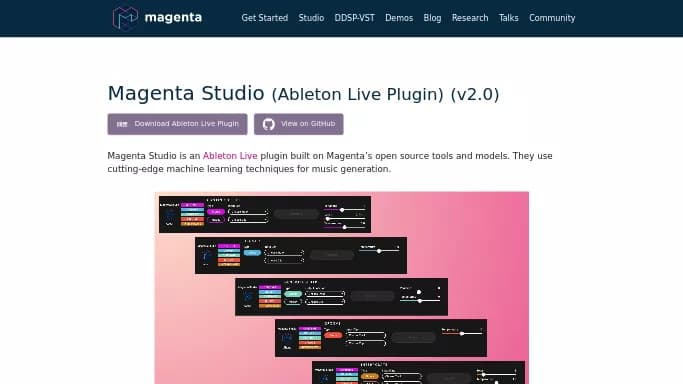Follow the Ableton Live hyperlink
This screenshot has width=683, height=384.
[230, 156]
